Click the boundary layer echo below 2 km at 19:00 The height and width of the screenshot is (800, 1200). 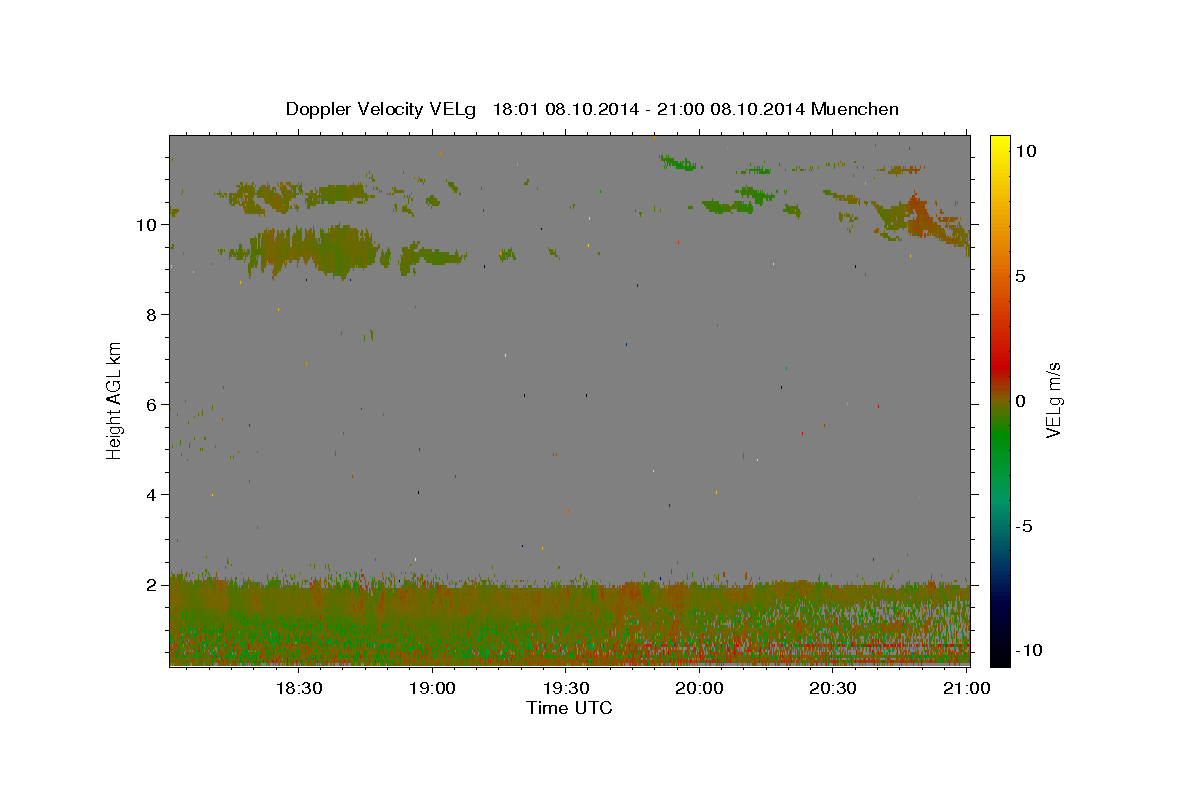[432, 620]
